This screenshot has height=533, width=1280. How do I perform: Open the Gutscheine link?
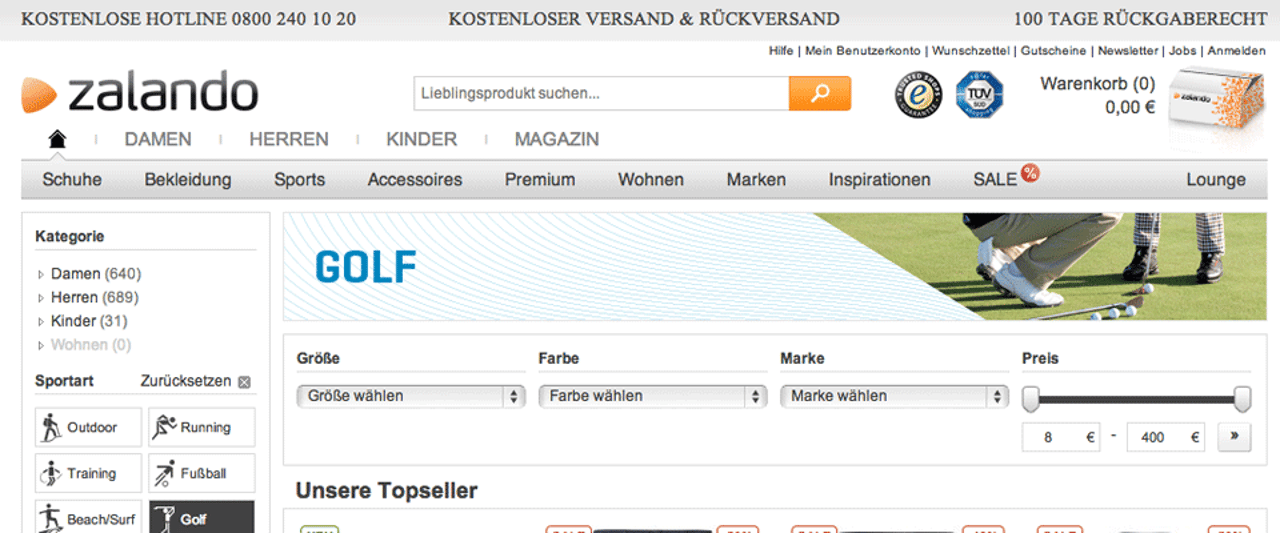(x=1053, y=50)
